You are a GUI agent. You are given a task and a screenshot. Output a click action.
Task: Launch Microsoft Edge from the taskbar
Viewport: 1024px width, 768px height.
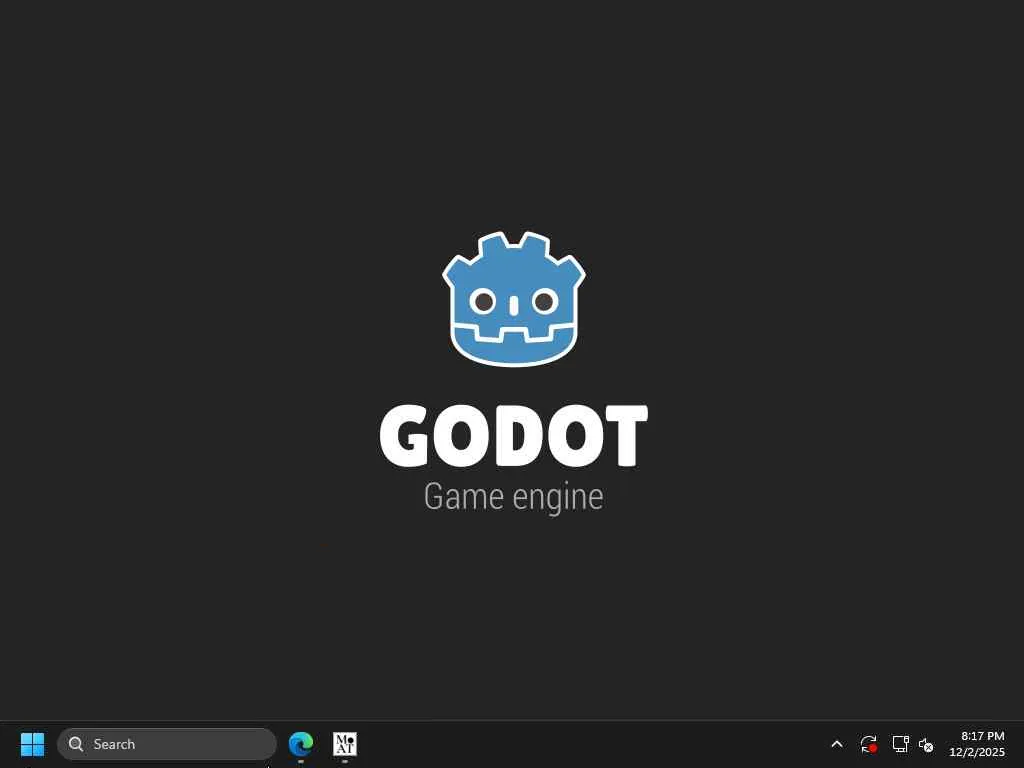[x=301, y=743]
